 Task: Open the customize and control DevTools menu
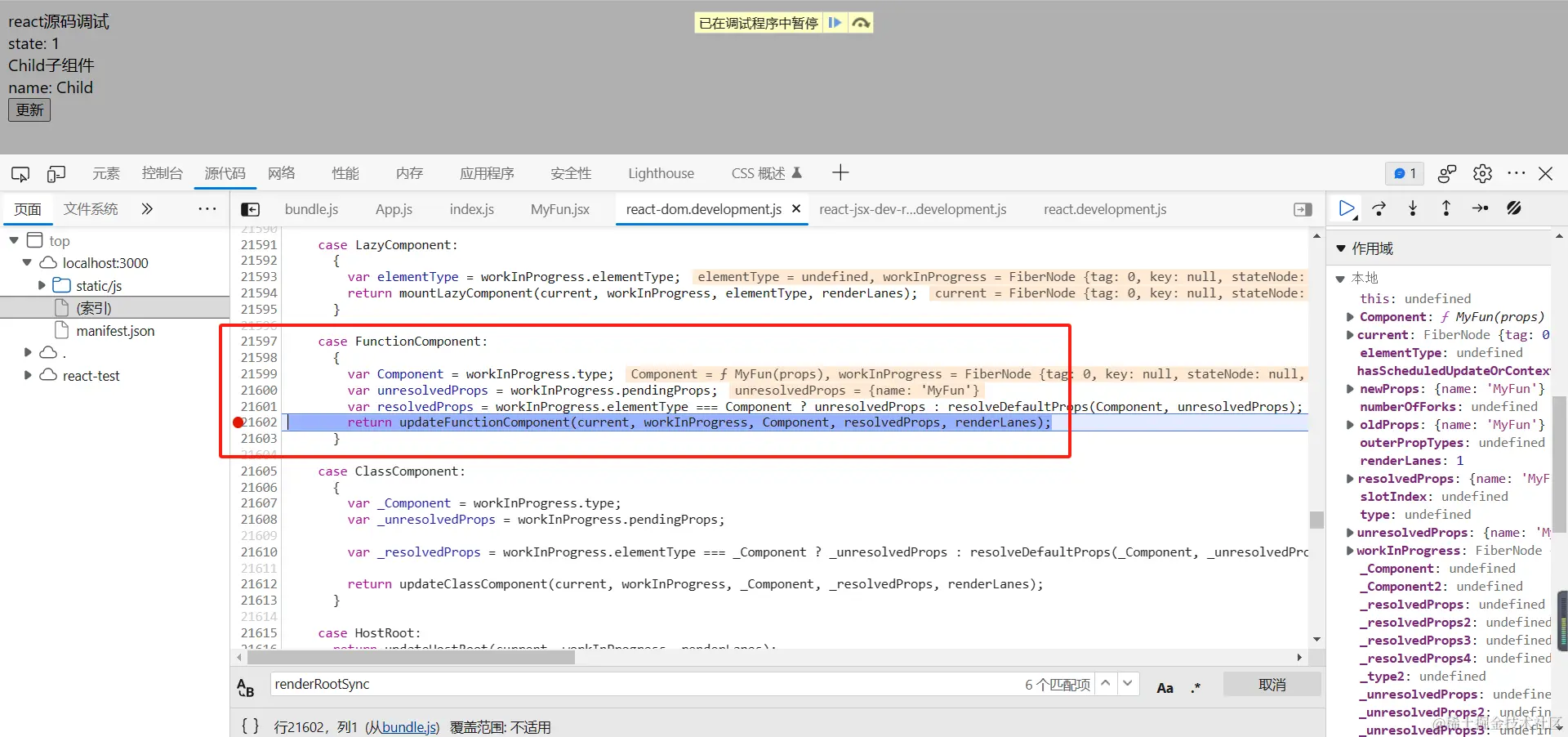pyautogui.click(x=1517, y=173)
